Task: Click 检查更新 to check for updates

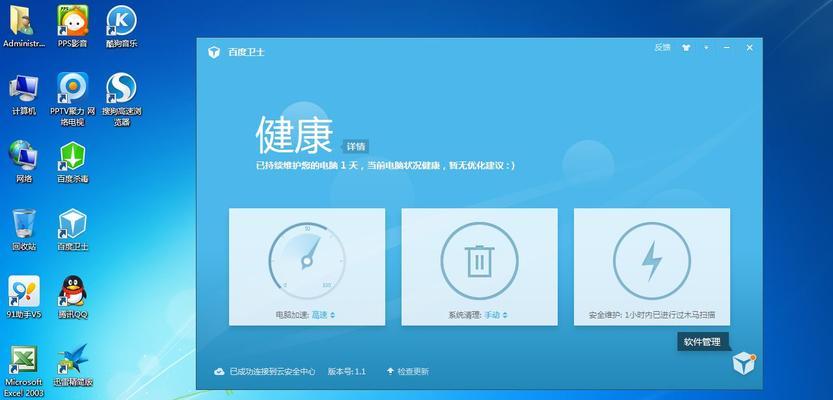Action: click(407, 372)
